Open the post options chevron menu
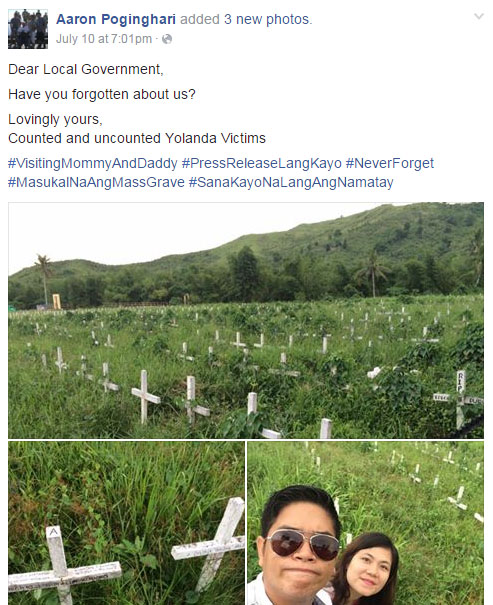 click(479, 17)
